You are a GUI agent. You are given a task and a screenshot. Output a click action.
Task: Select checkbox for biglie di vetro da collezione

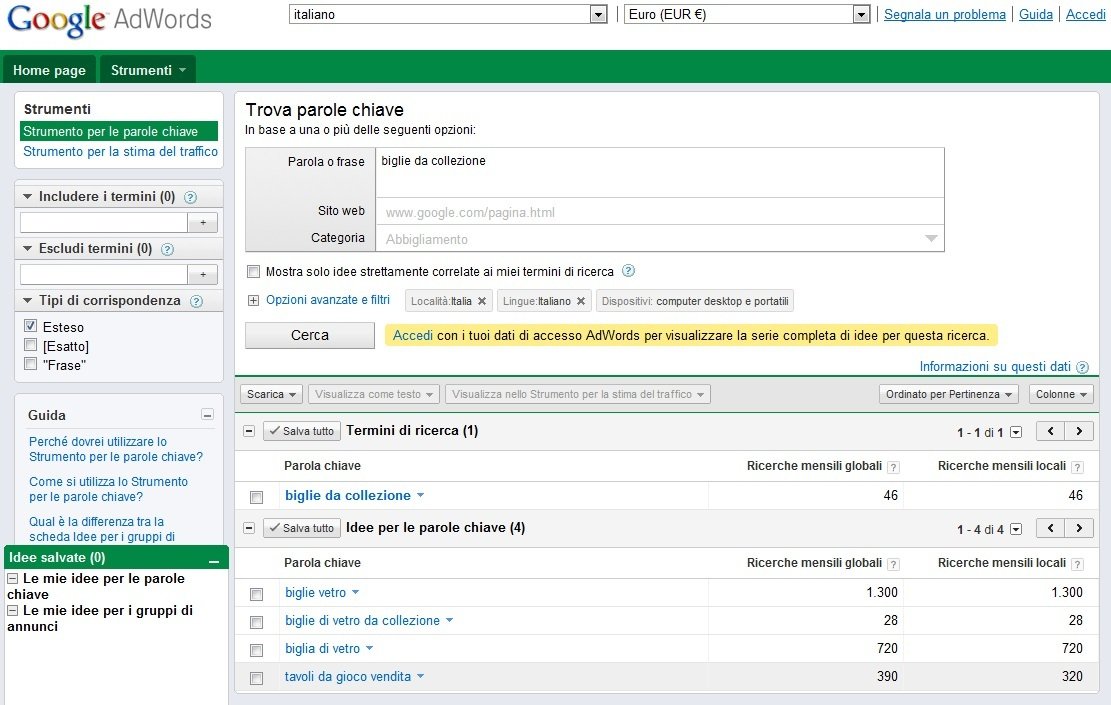click(256, 622)
